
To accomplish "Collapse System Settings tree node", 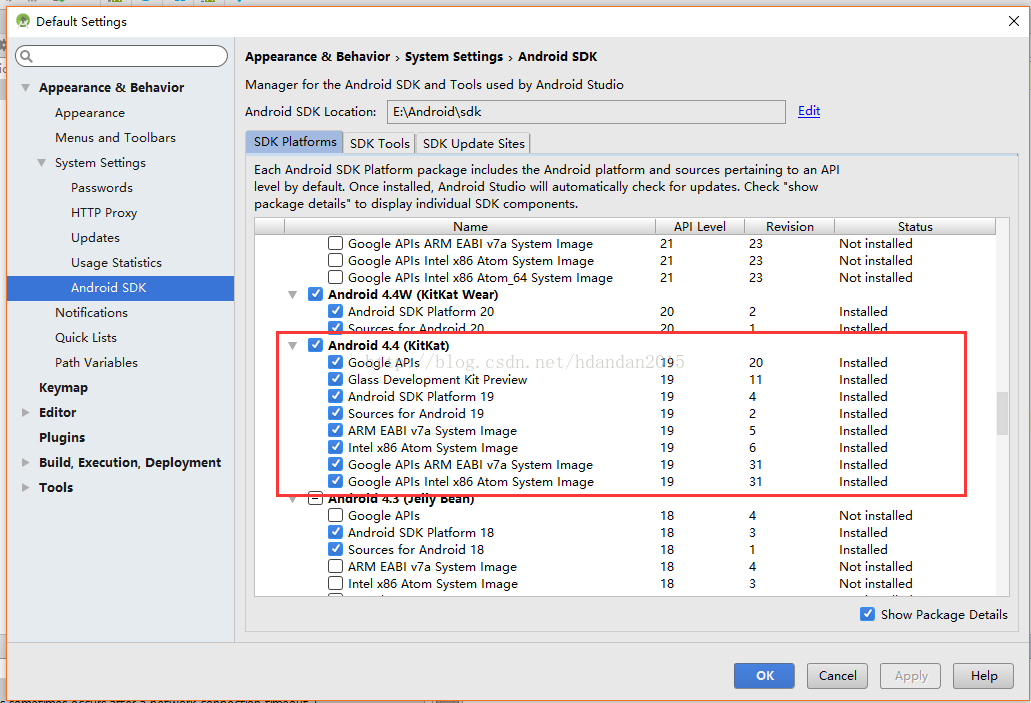I will click(41, 162).
